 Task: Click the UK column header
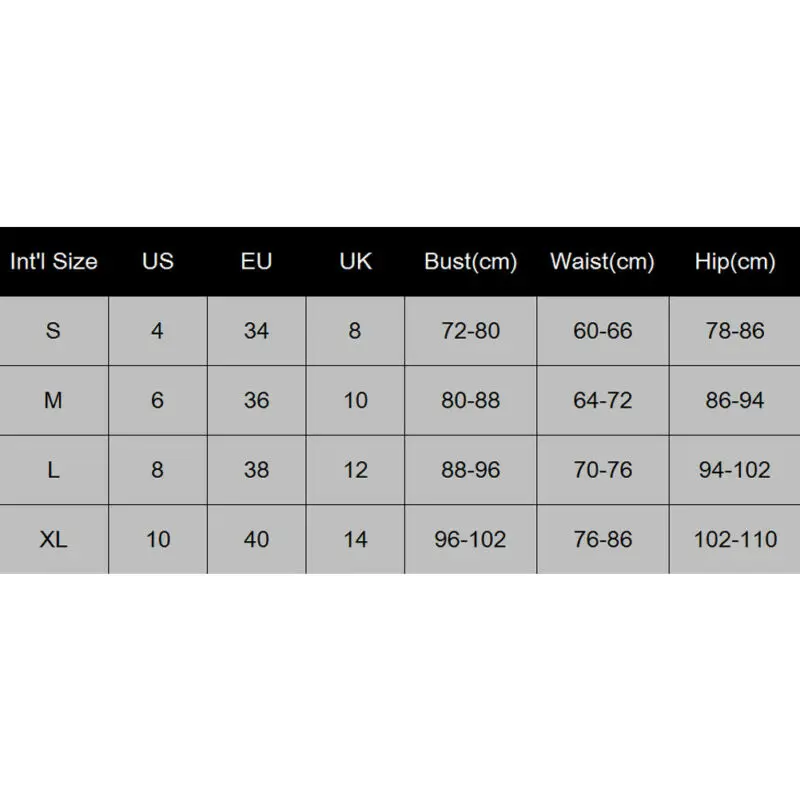(355, 262)
